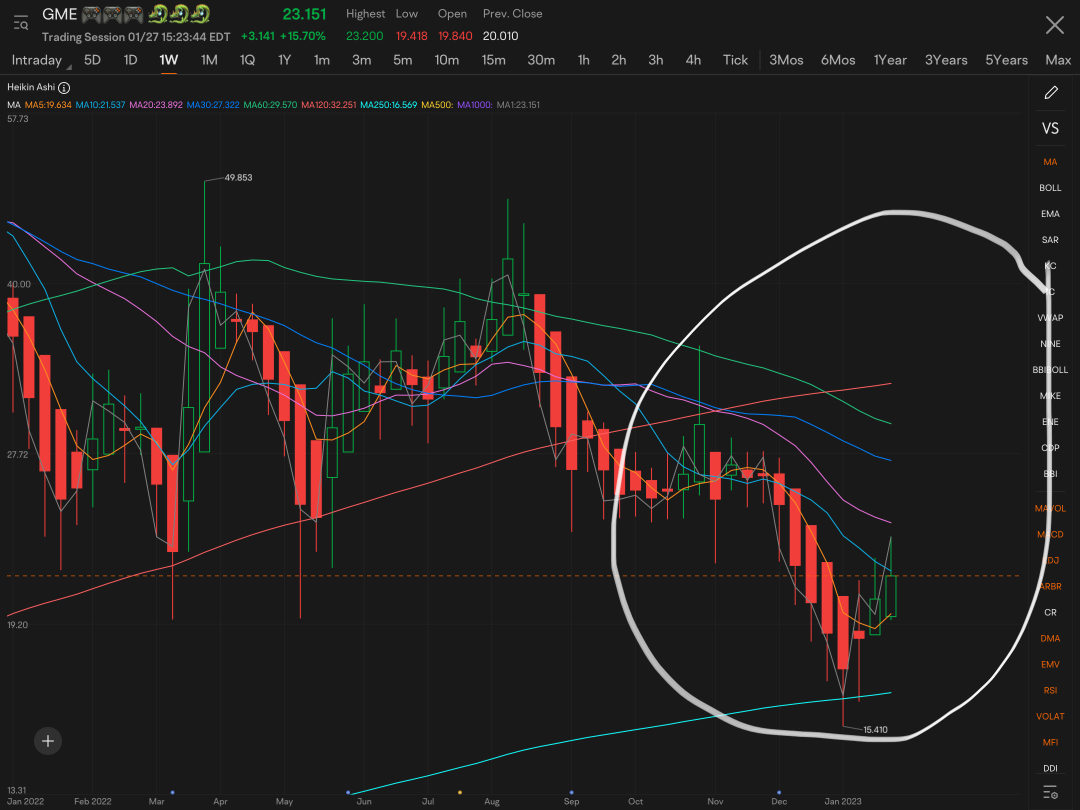1080x810 pixels.
Task: Toggle the MACD sub-indicator
Action: pos(1050,534)
